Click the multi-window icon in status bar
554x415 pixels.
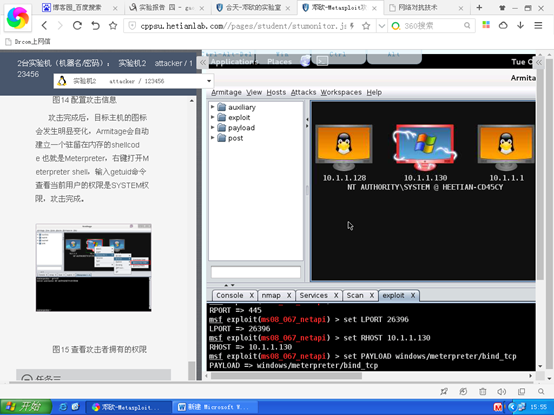521,391
